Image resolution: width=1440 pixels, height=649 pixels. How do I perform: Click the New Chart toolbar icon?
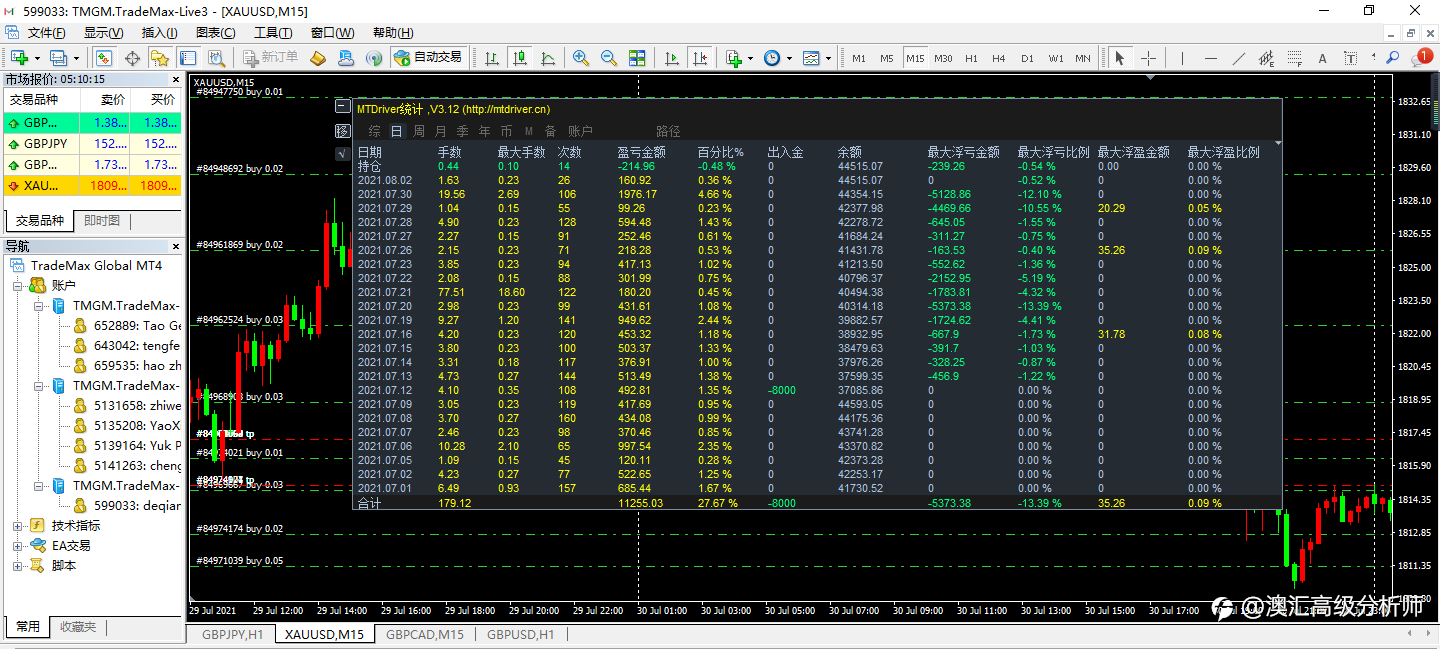[x=20, y=58]
